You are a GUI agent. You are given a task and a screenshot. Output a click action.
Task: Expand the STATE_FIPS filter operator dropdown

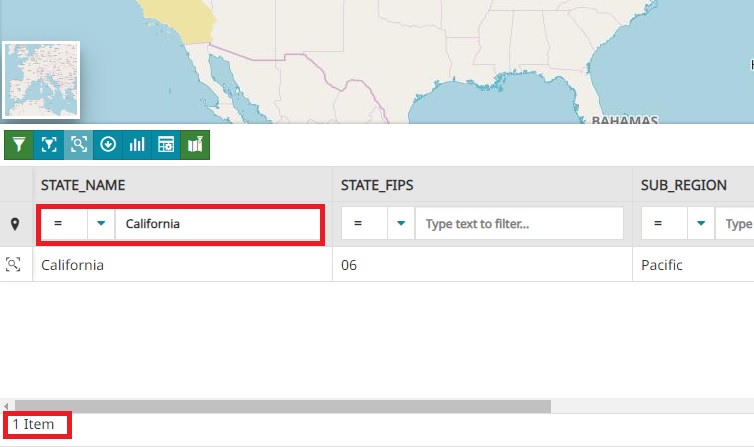pos(400,224)
